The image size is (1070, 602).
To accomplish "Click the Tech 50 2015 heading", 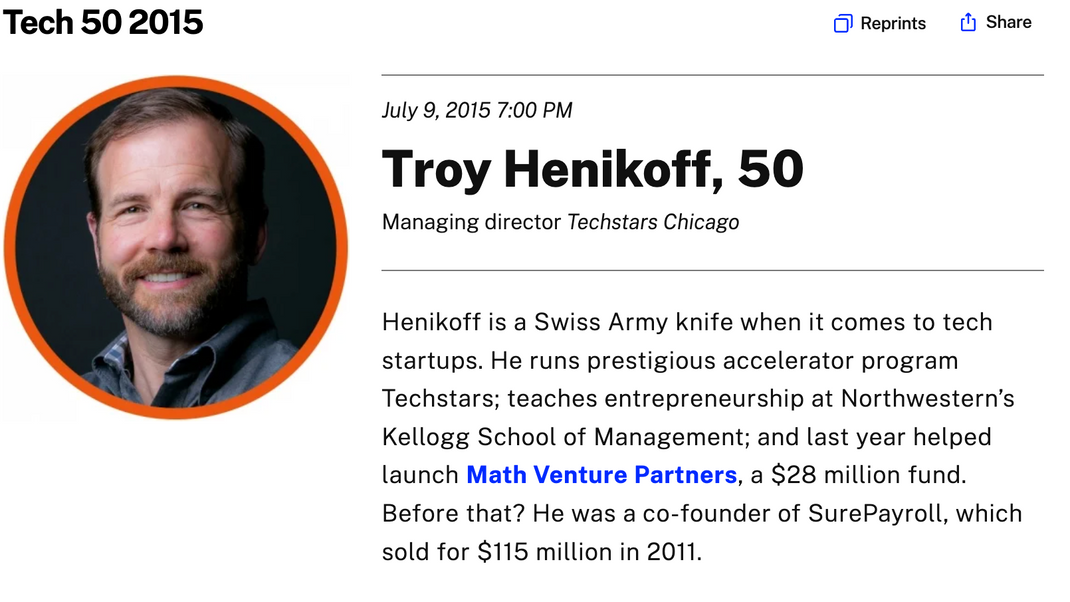I will click(103, 22).
